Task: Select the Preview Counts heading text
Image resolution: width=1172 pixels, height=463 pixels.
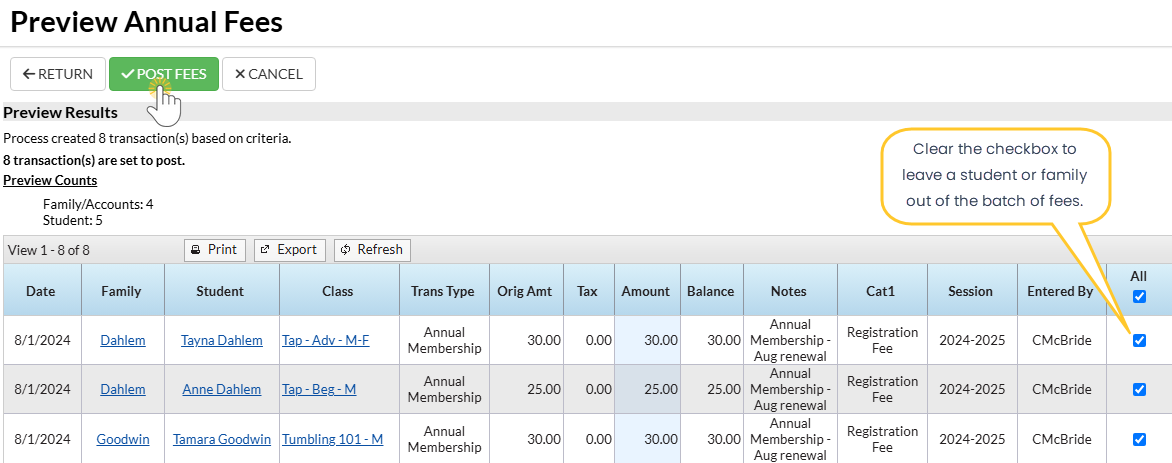Action: (50, 180)
